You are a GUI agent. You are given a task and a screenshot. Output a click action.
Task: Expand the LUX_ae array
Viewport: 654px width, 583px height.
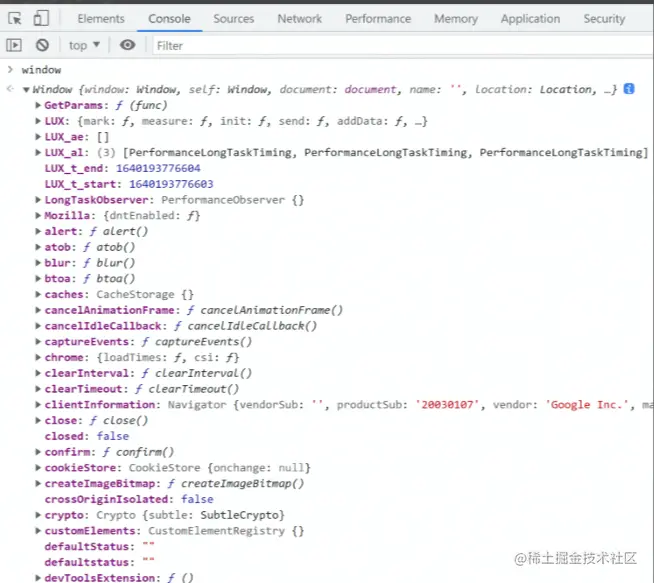pos(38,137)
